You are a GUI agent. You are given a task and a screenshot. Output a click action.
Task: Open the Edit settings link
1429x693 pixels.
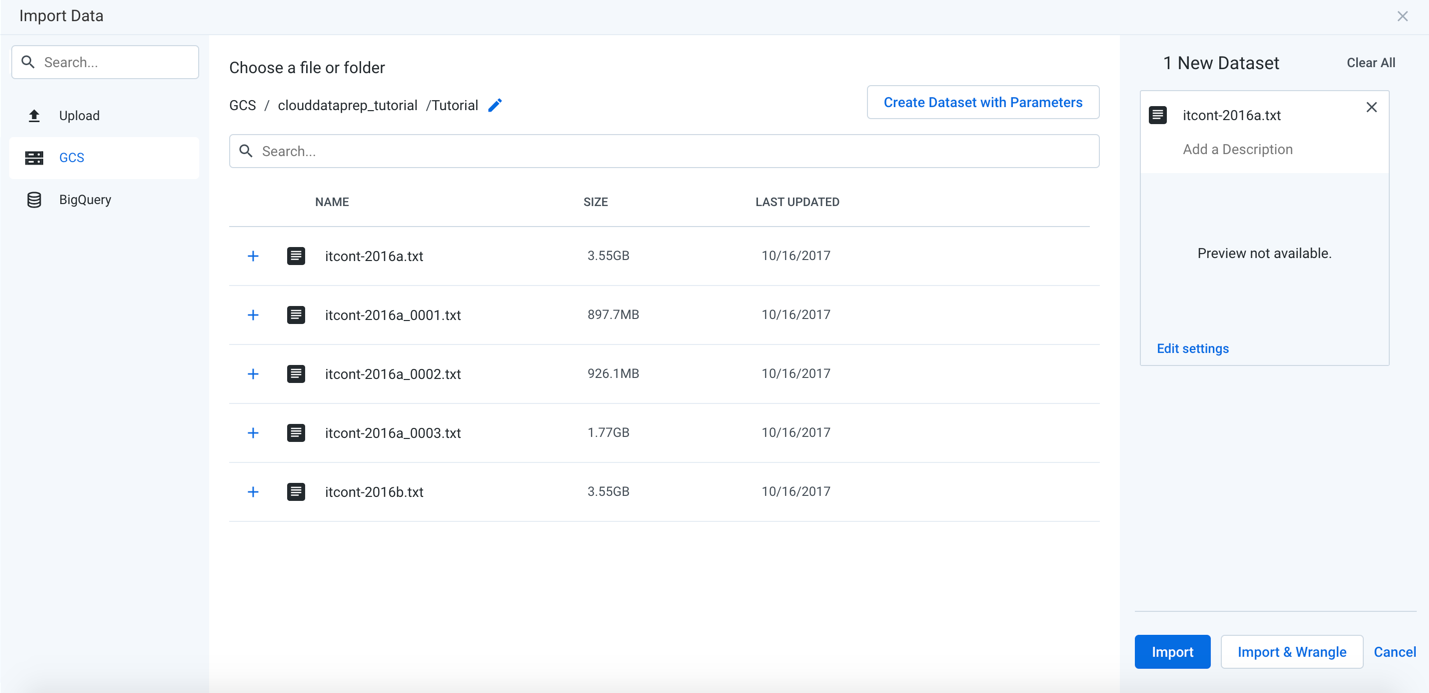1192,348
